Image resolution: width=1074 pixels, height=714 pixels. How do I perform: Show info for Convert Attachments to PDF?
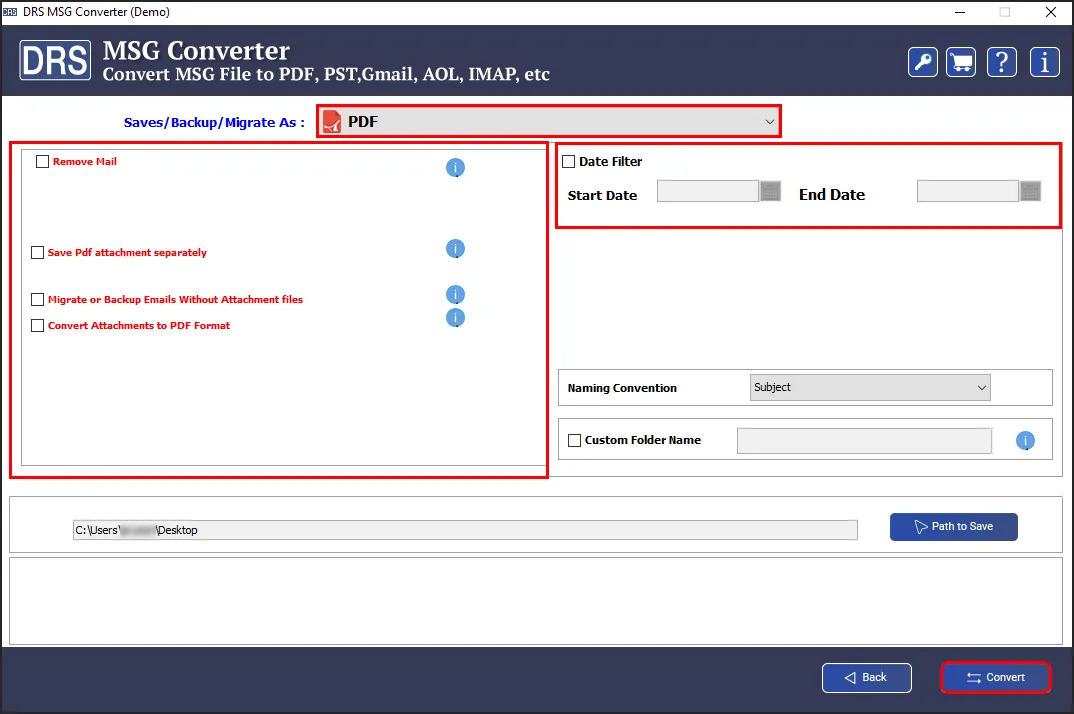point(455,317)
